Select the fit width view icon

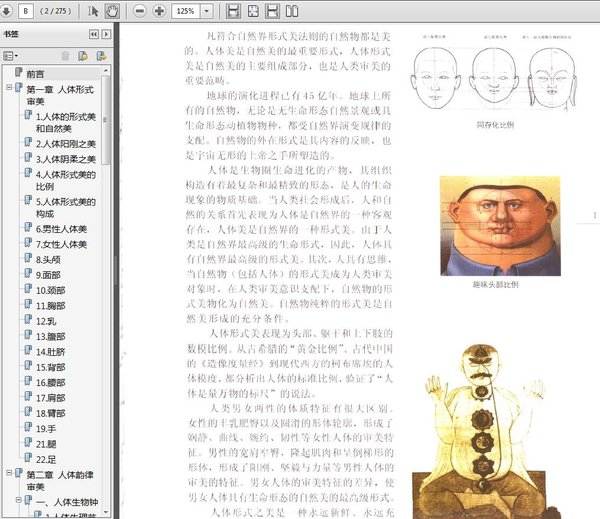272,11
